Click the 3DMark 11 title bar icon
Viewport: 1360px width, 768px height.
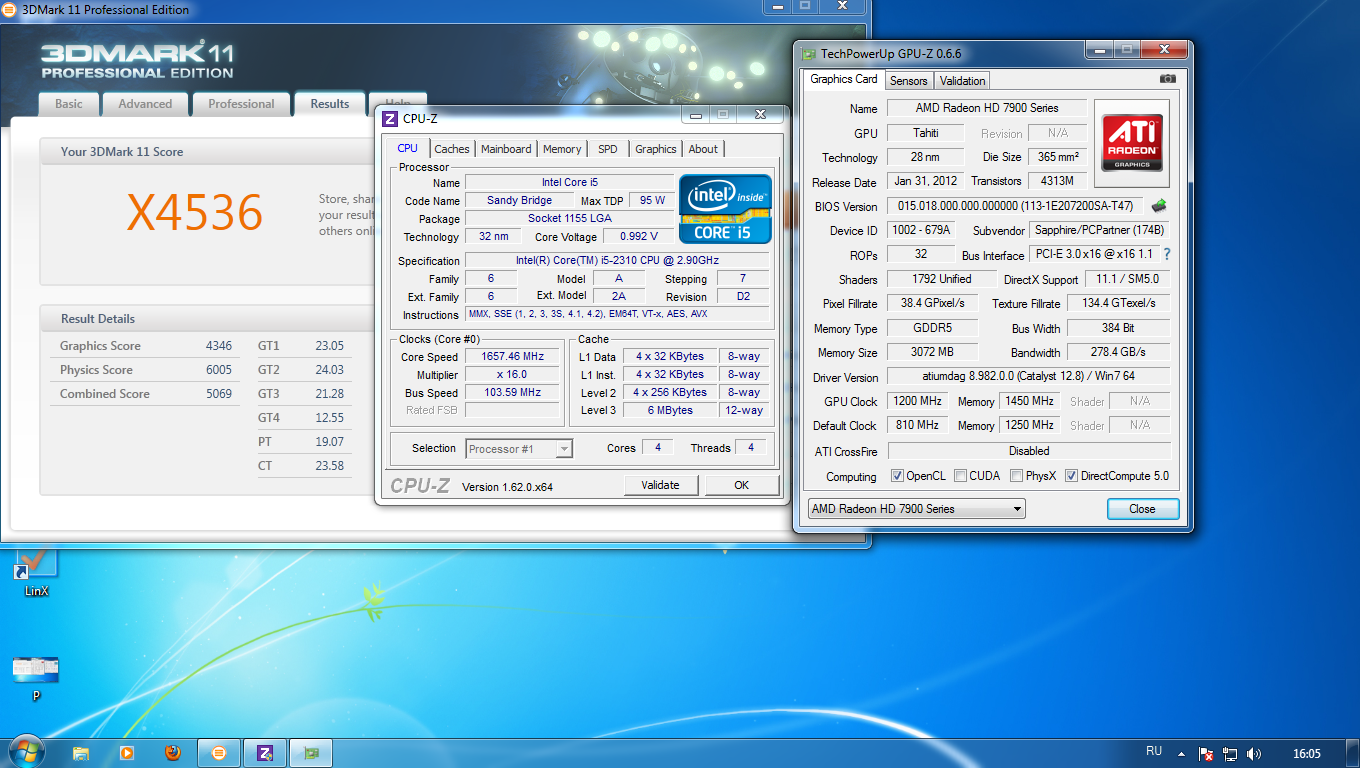coord(9,10)
